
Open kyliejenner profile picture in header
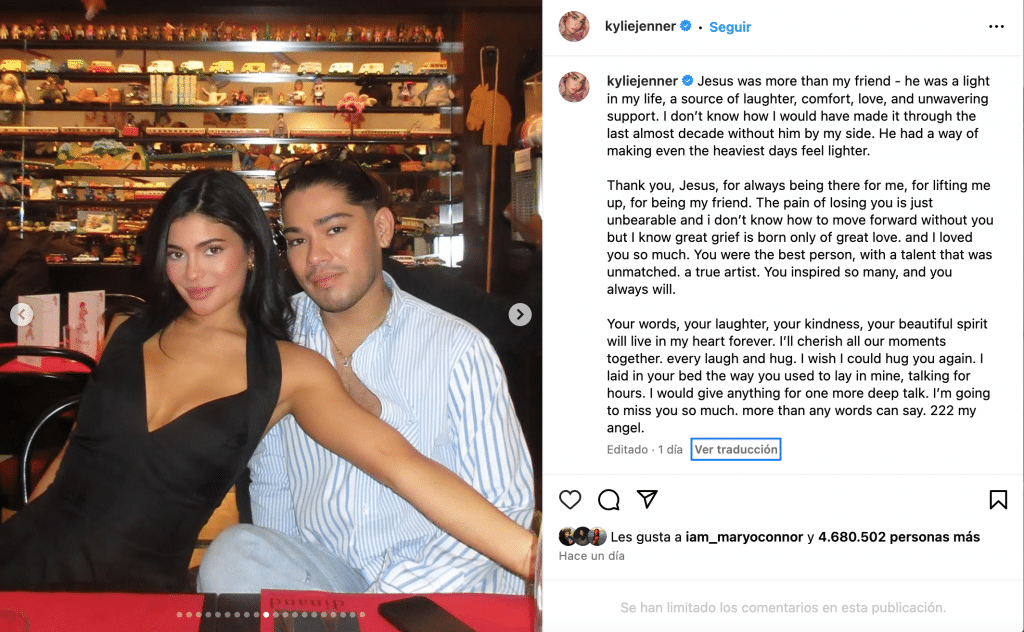[574, 27]
